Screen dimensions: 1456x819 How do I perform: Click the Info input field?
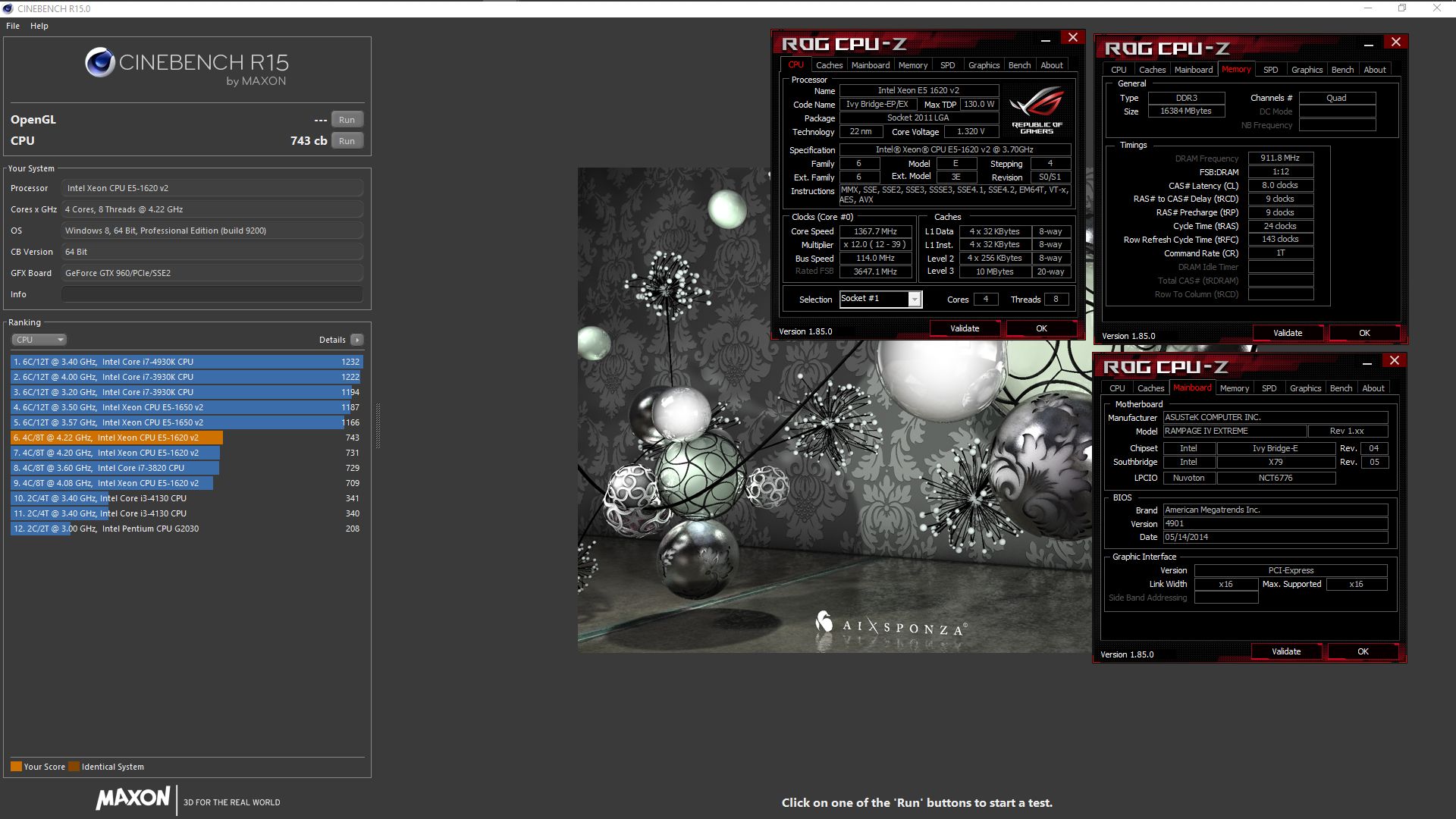click(x=212, y=294)
